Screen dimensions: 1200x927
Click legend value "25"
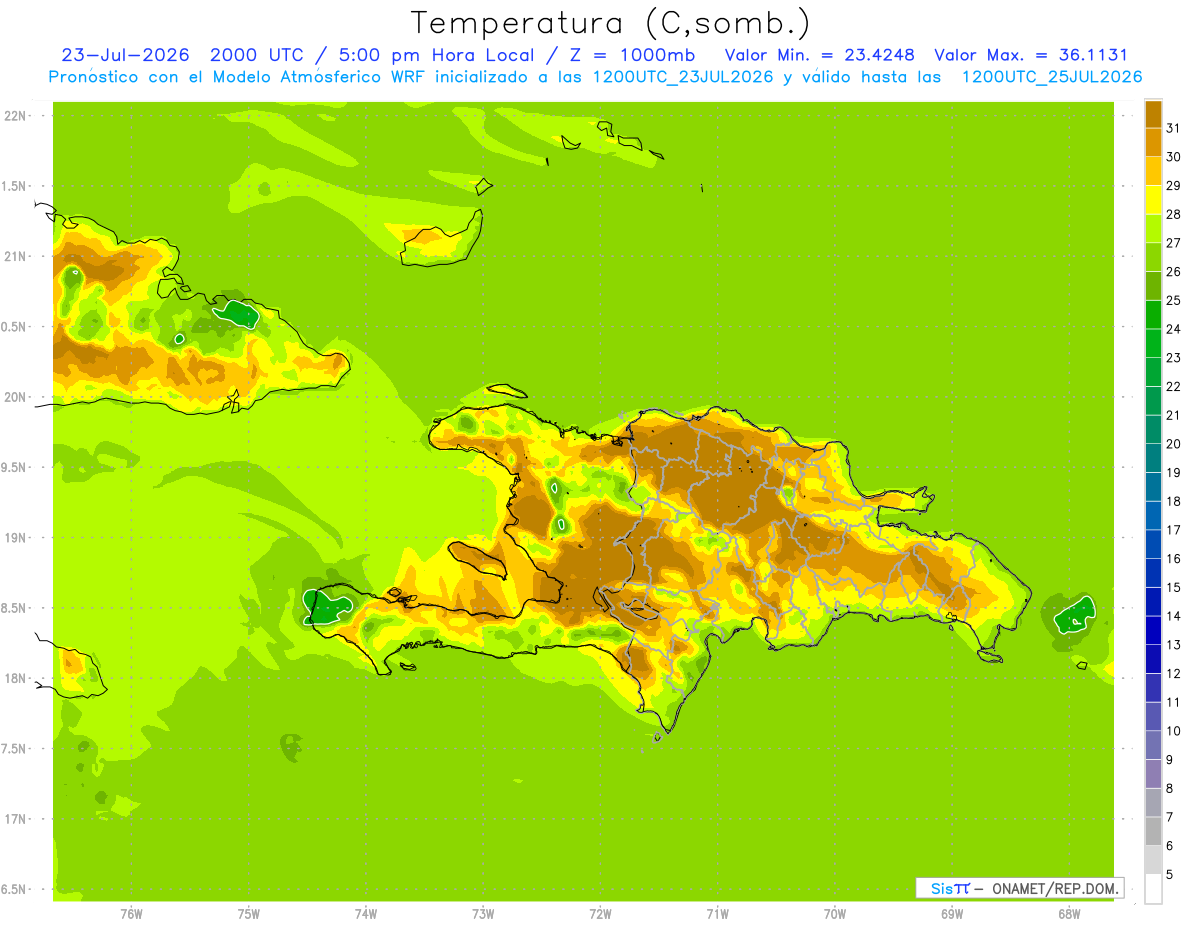[x=1173, y=300]
